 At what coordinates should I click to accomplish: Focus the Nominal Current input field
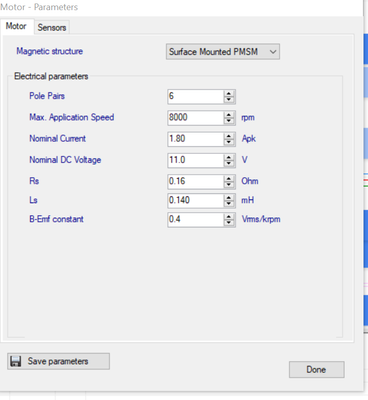pos(195,139)
